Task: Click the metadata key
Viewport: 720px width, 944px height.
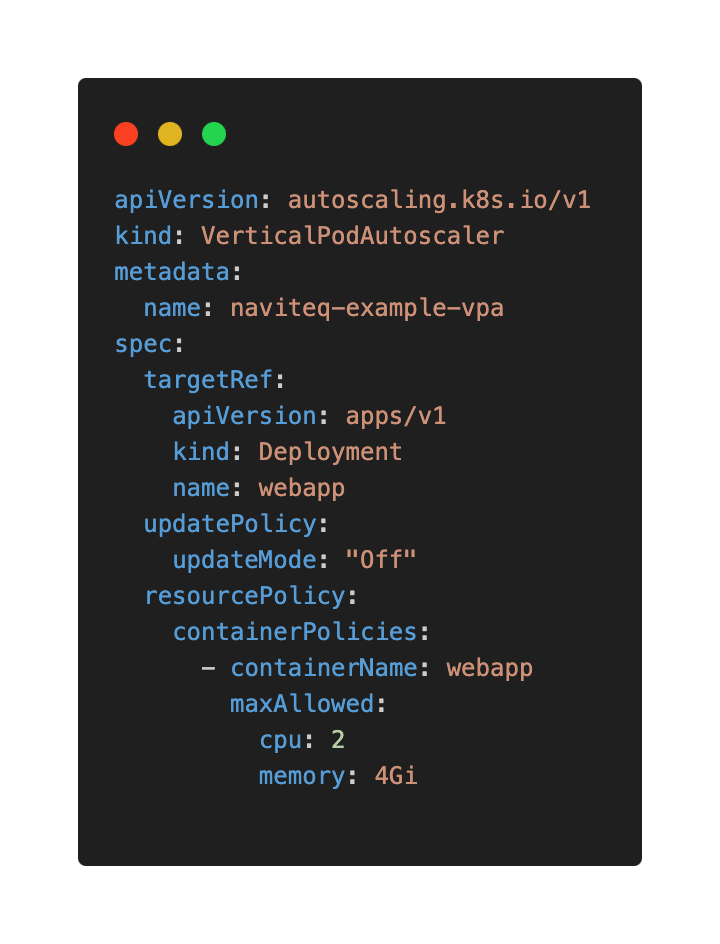Action: point(172,272)
